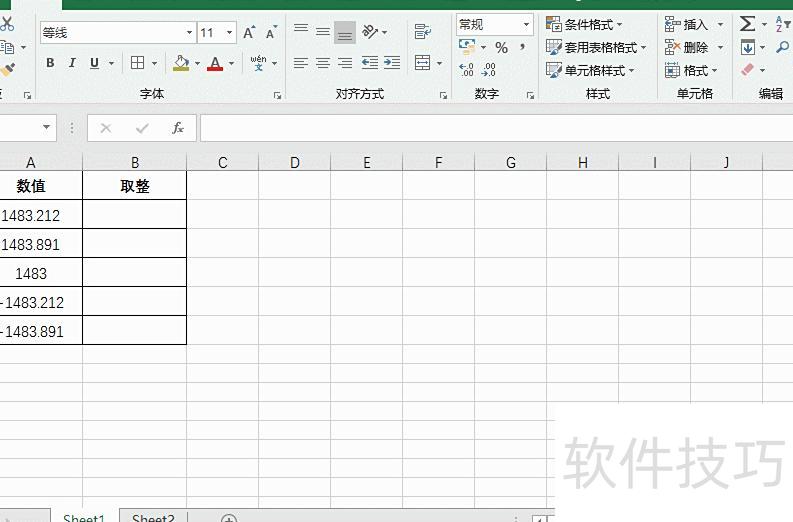Click Clear eraser icon
Viewport: 793px width, 522px height.
click(747, 70)
